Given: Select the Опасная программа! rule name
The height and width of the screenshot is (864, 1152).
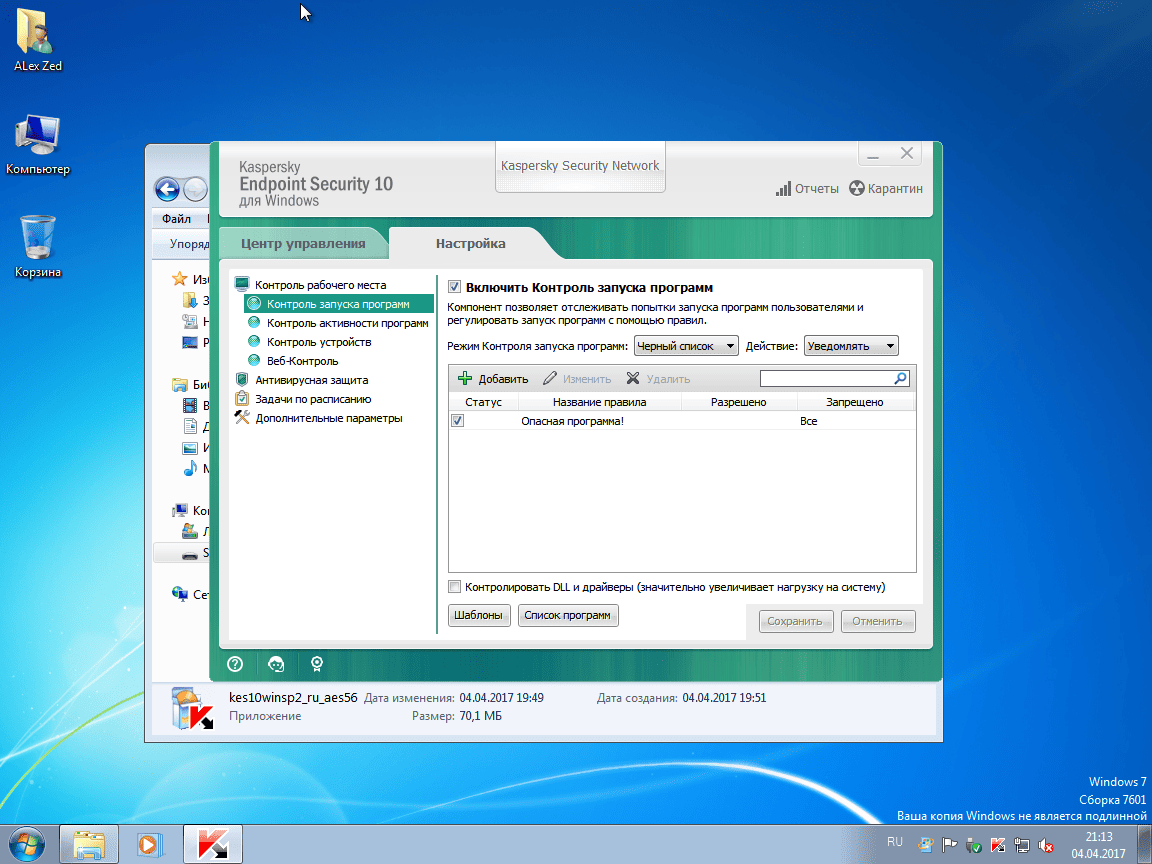Looking at the screenshot, I should [x=572, y=422].
